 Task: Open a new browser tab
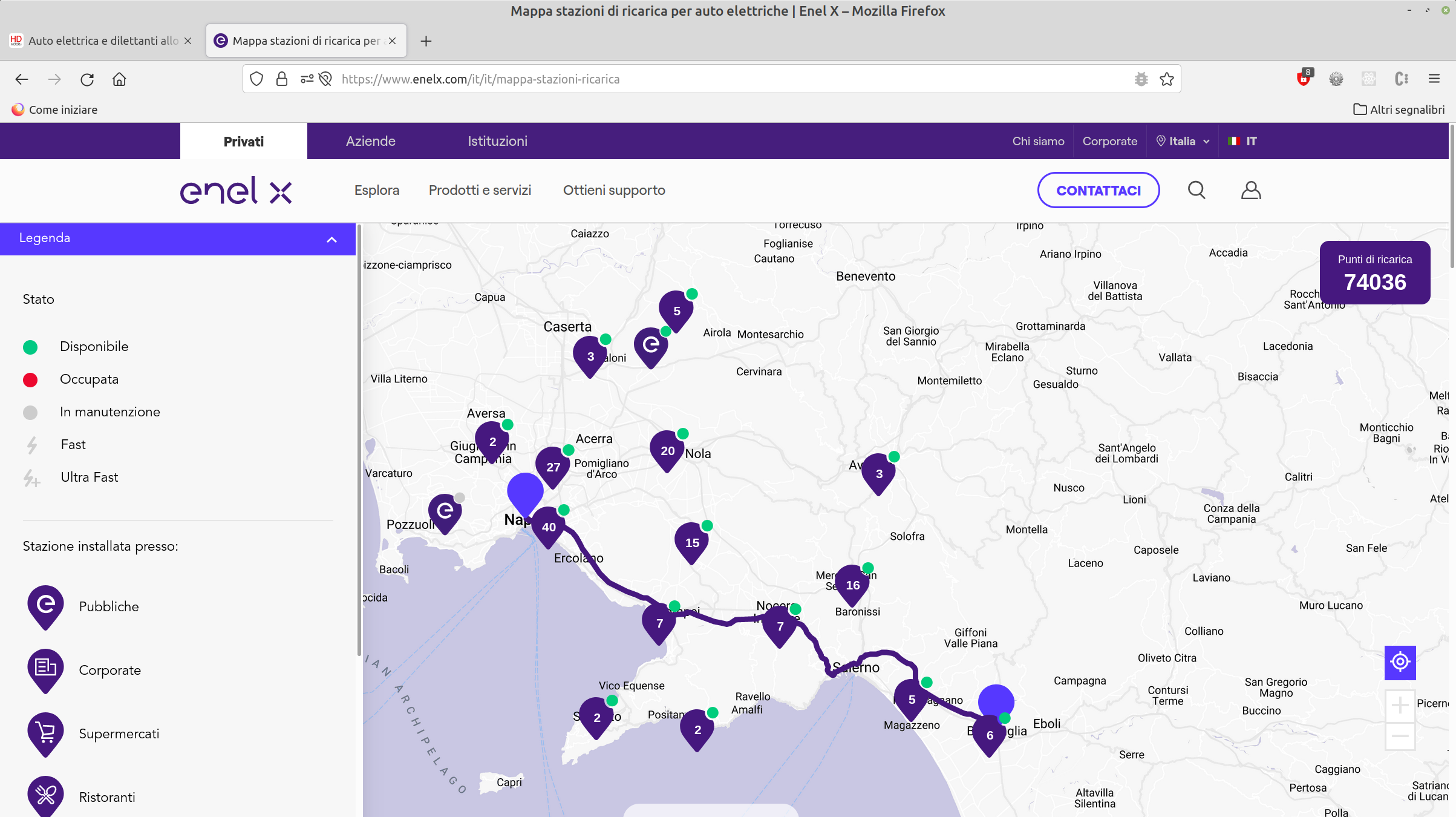click(426, 41)
